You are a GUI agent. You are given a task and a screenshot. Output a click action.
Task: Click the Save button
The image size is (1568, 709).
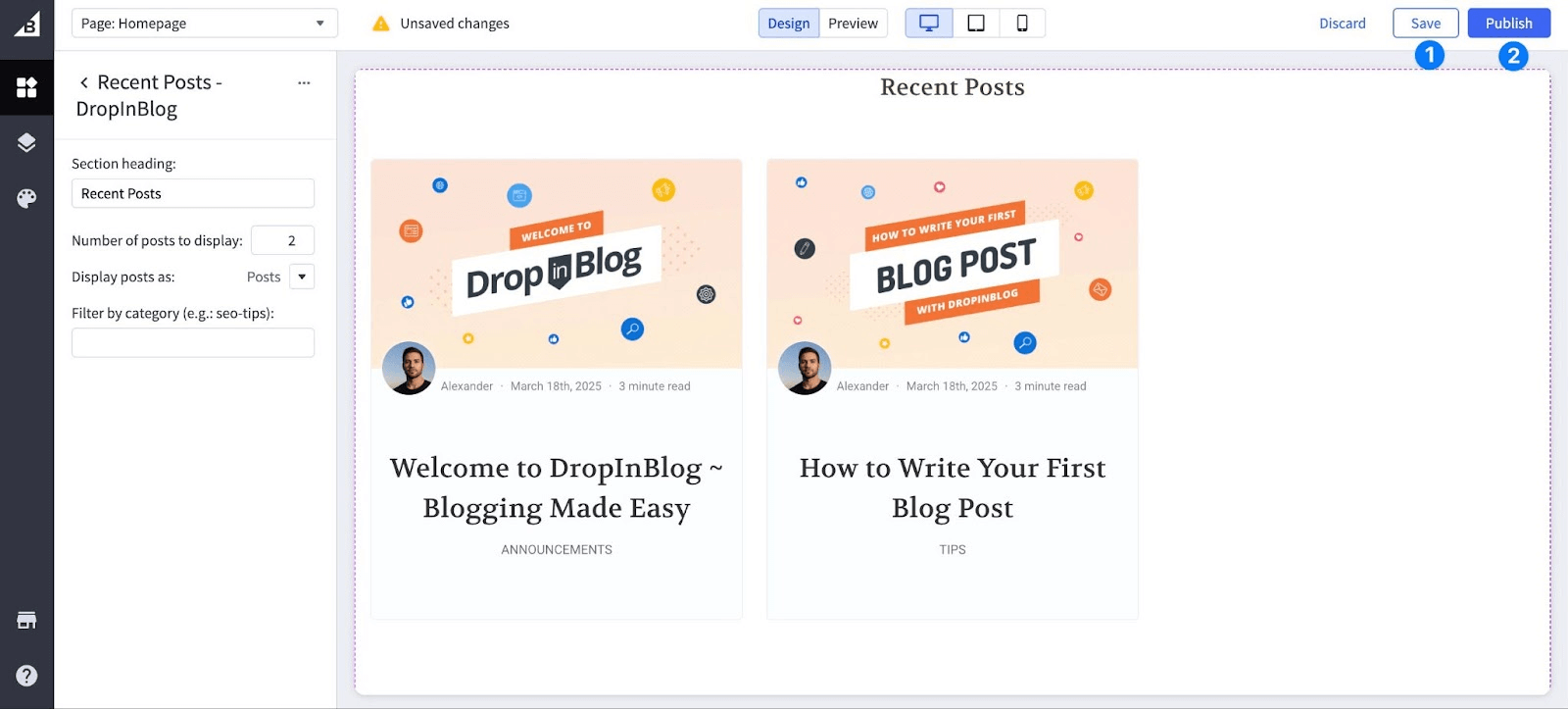point(1426,24)
